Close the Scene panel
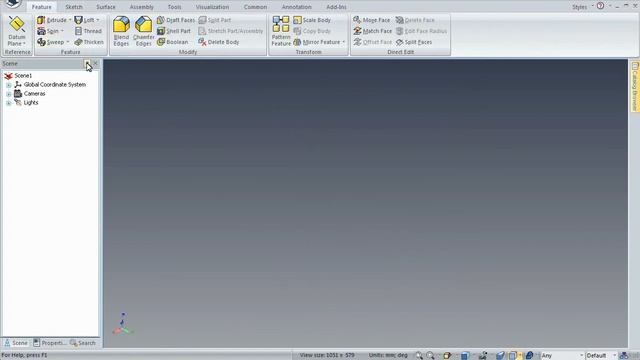 pos(96,63)
